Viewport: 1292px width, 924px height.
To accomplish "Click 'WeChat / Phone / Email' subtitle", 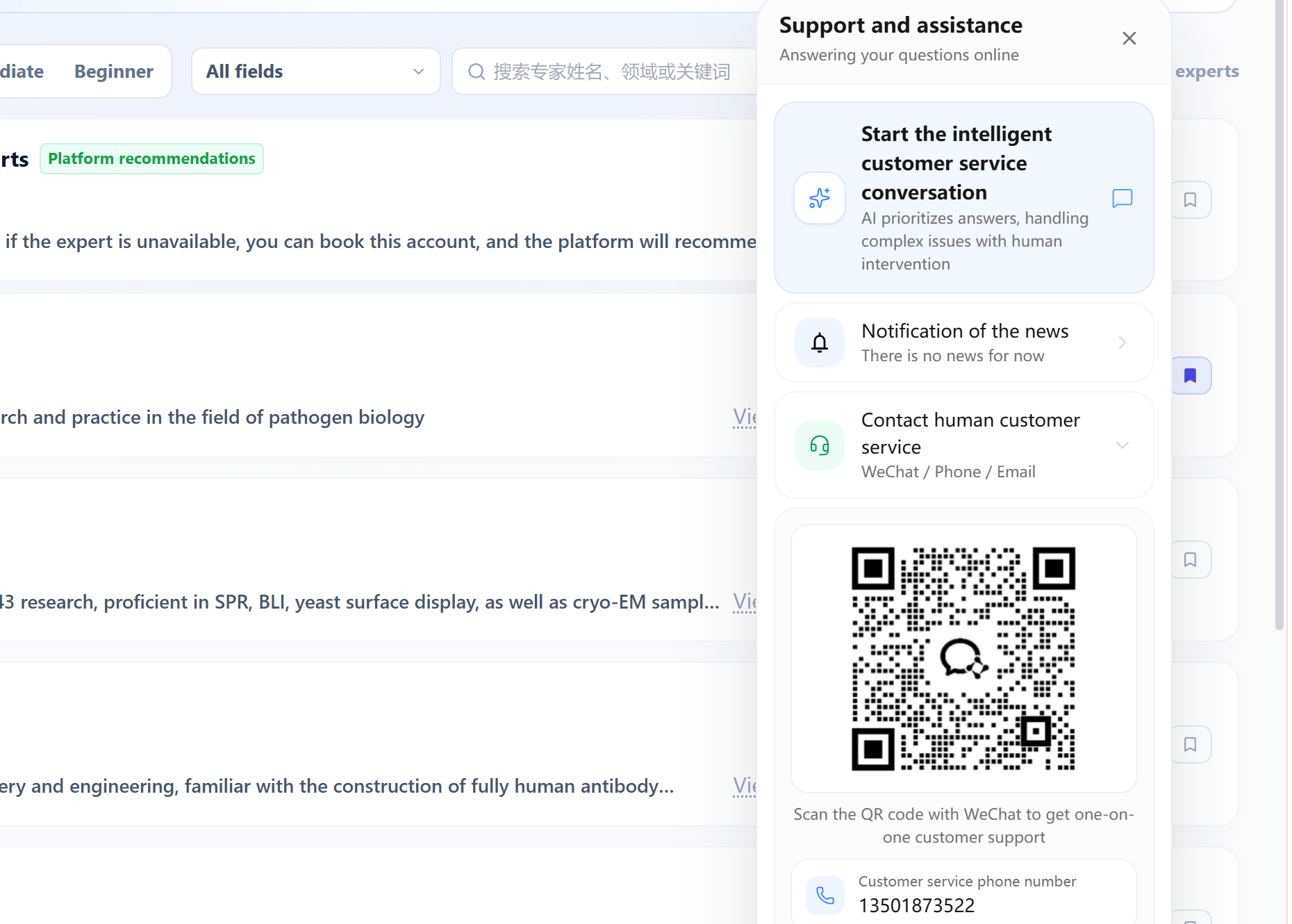I will pos(948,472).
